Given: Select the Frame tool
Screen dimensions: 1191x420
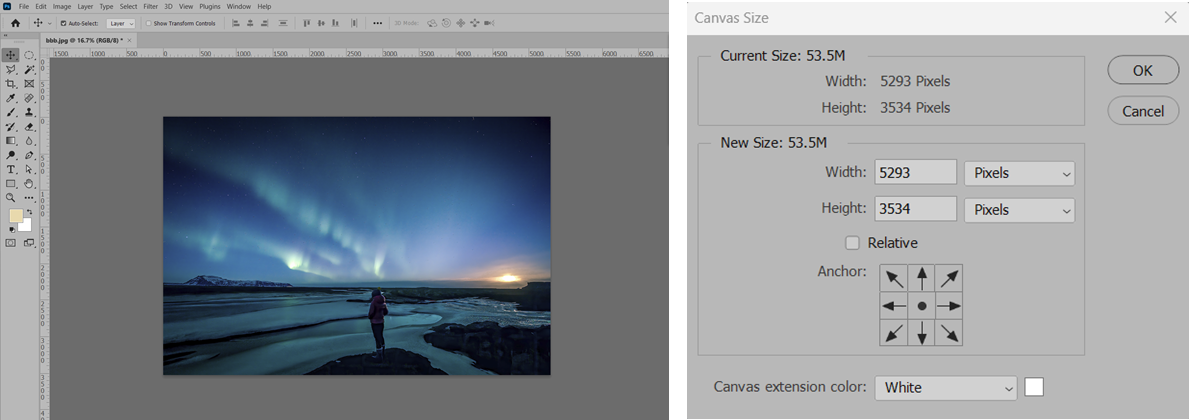Looking at the screenshot, I should [x=29, y=84].
